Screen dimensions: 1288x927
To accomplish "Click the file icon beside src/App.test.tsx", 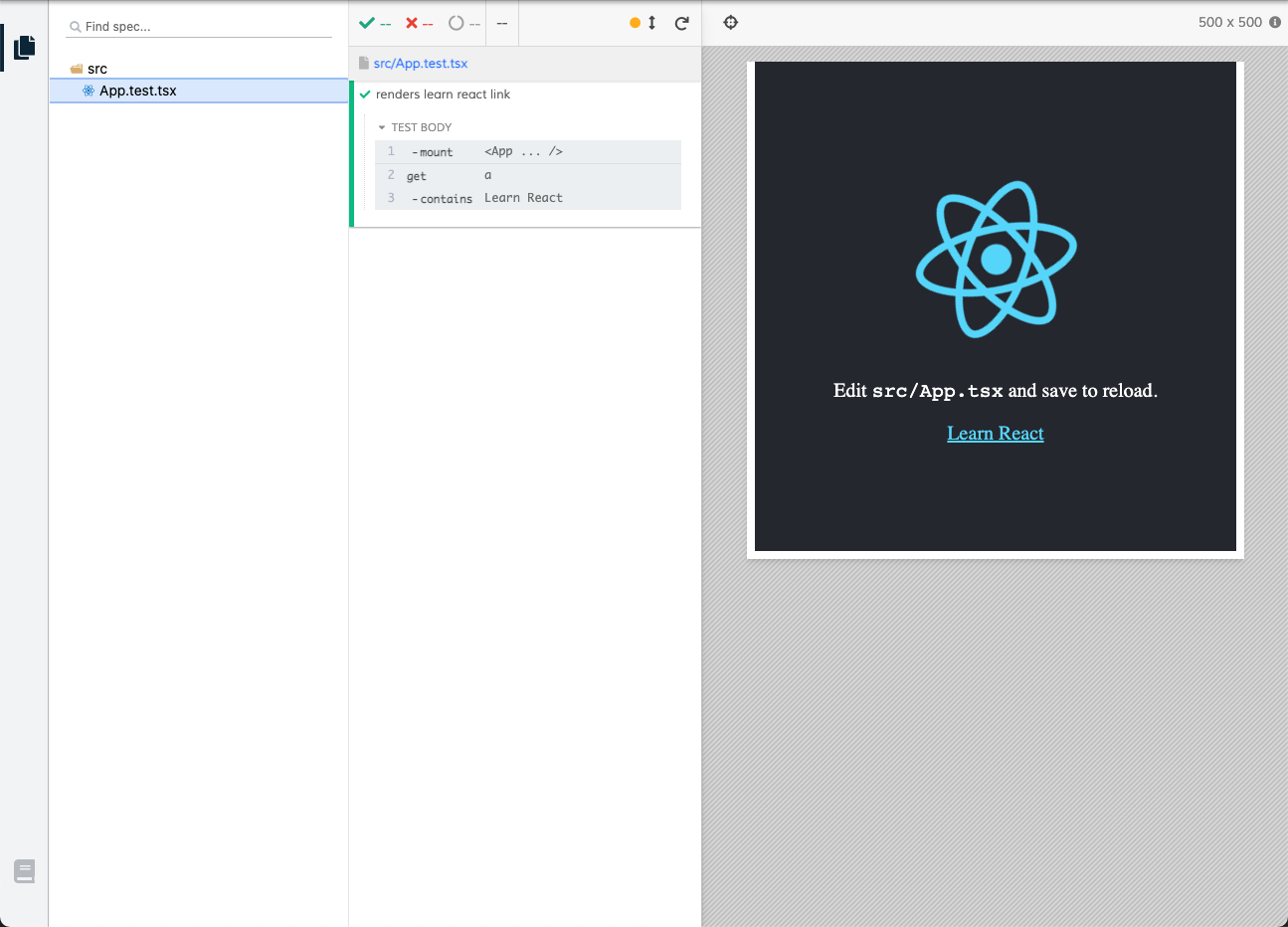I will (x=364, y=63).
